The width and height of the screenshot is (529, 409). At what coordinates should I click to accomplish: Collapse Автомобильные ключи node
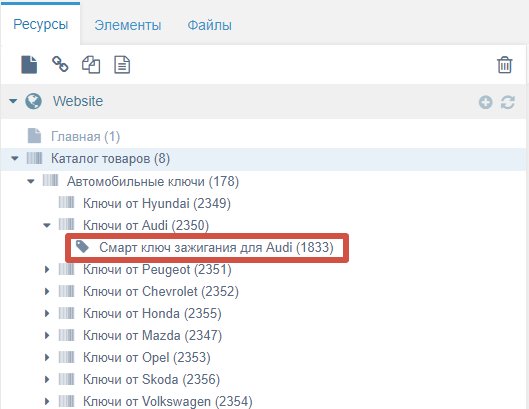(31, 182)
